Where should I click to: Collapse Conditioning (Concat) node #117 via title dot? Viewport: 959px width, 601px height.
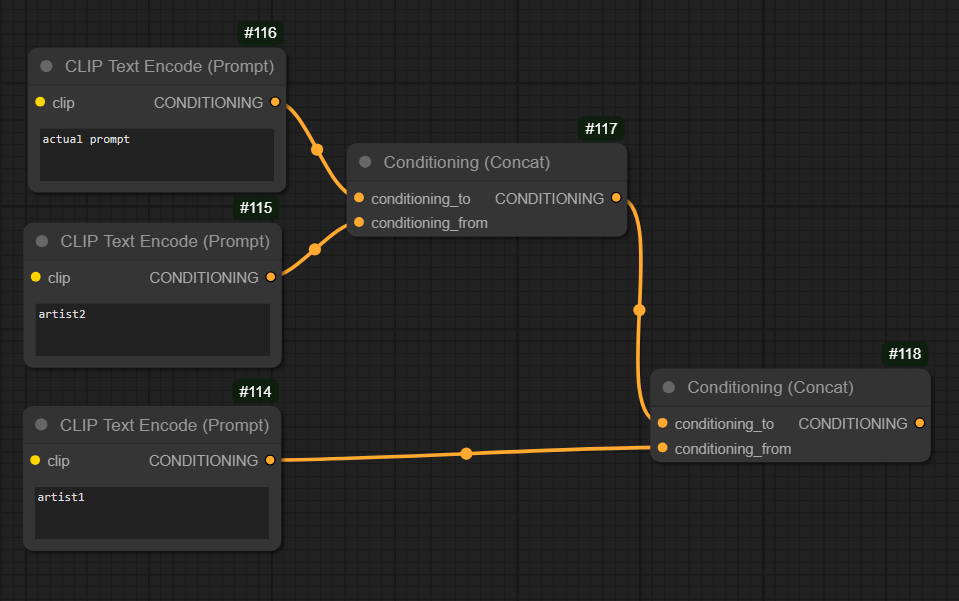click(x=365, y=162)
